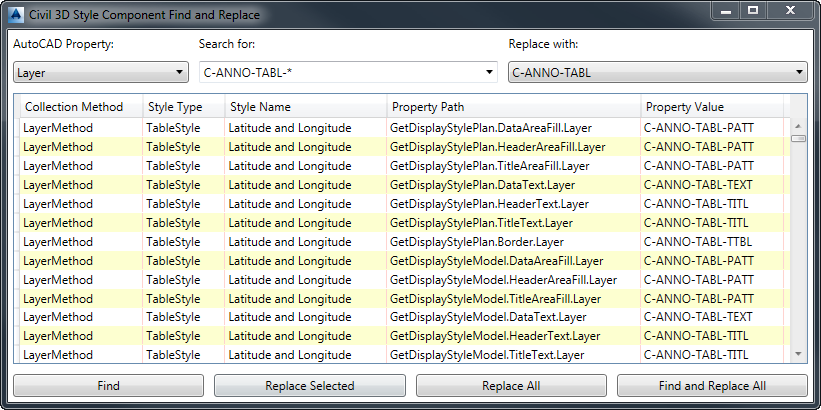
Task: Click the Property Path column header
Action: (x=428, y=107)
